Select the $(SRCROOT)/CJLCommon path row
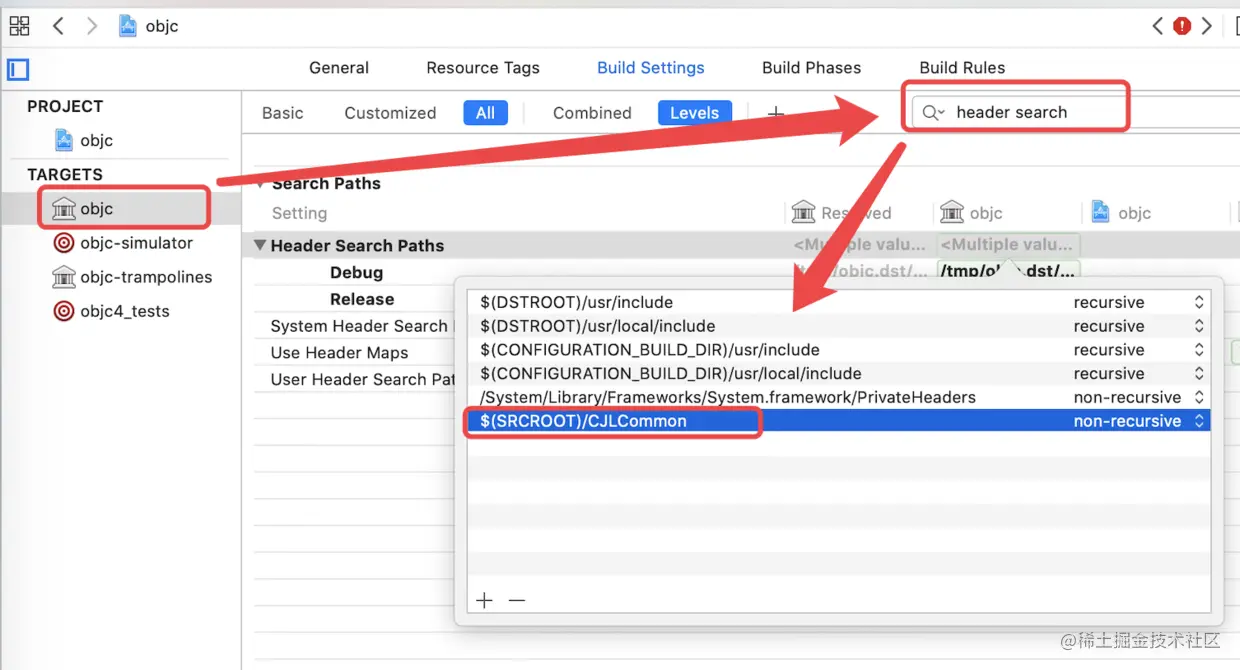This screenshot has width=1240, height=670. pos(839,421)
